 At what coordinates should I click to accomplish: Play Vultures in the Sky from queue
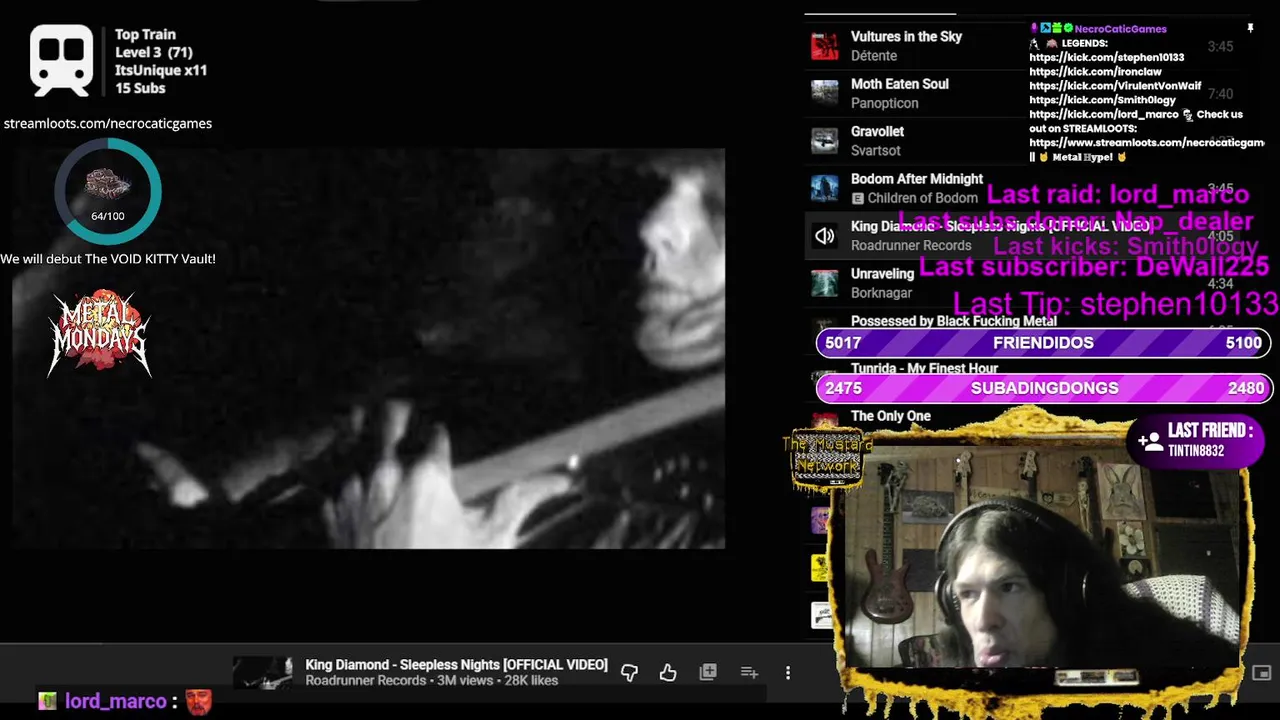pos(906,36)
